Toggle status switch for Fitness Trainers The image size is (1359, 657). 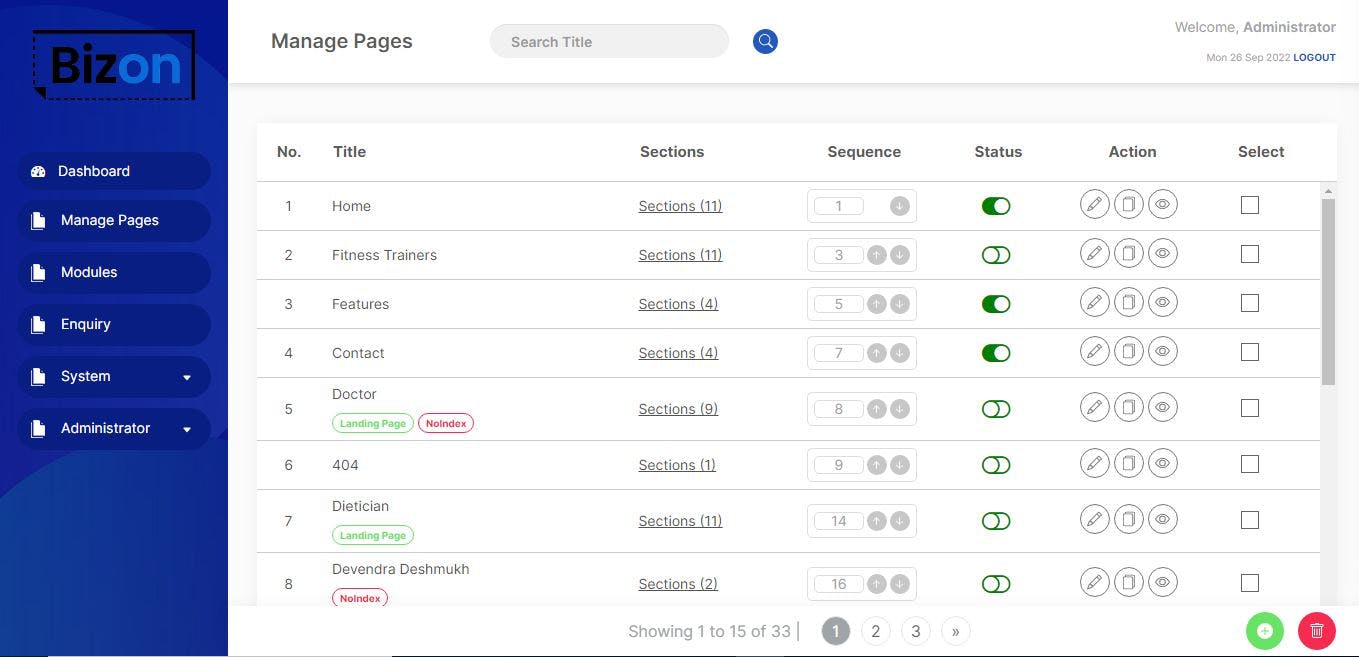point(996,255)
